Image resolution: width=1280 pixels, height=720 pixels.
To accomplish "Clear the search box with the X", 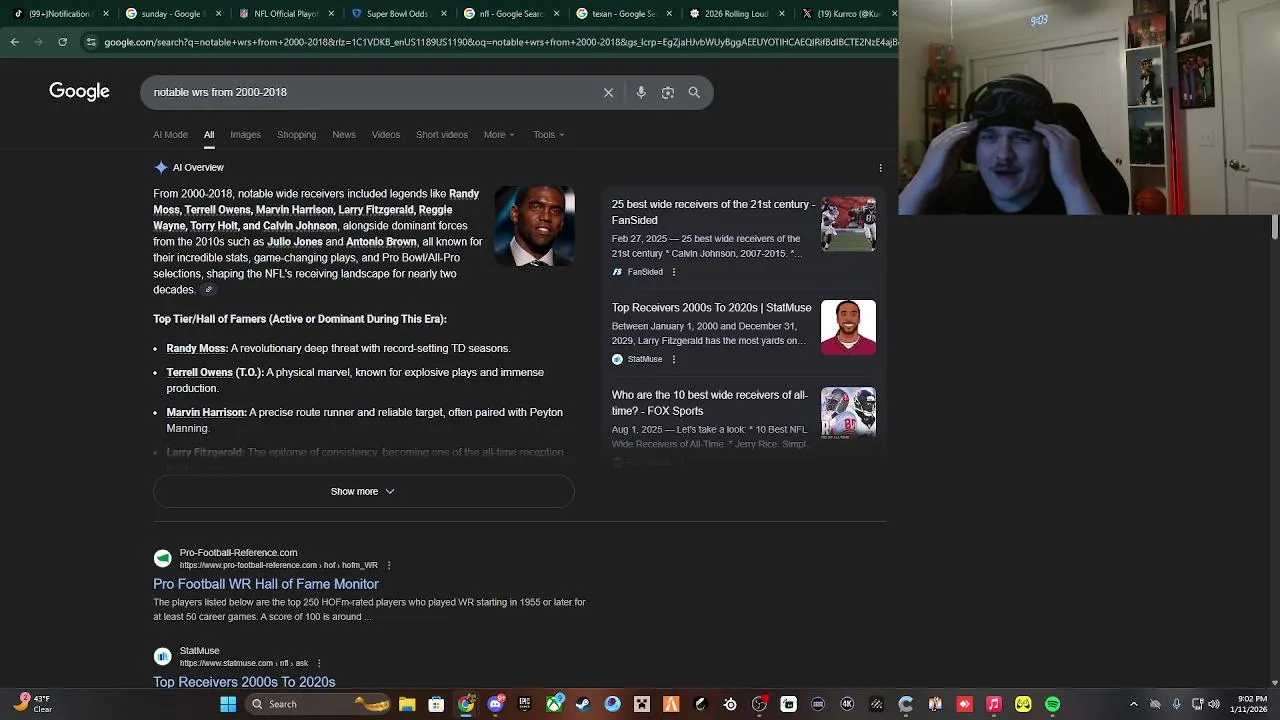I will [x=608, y=92].
